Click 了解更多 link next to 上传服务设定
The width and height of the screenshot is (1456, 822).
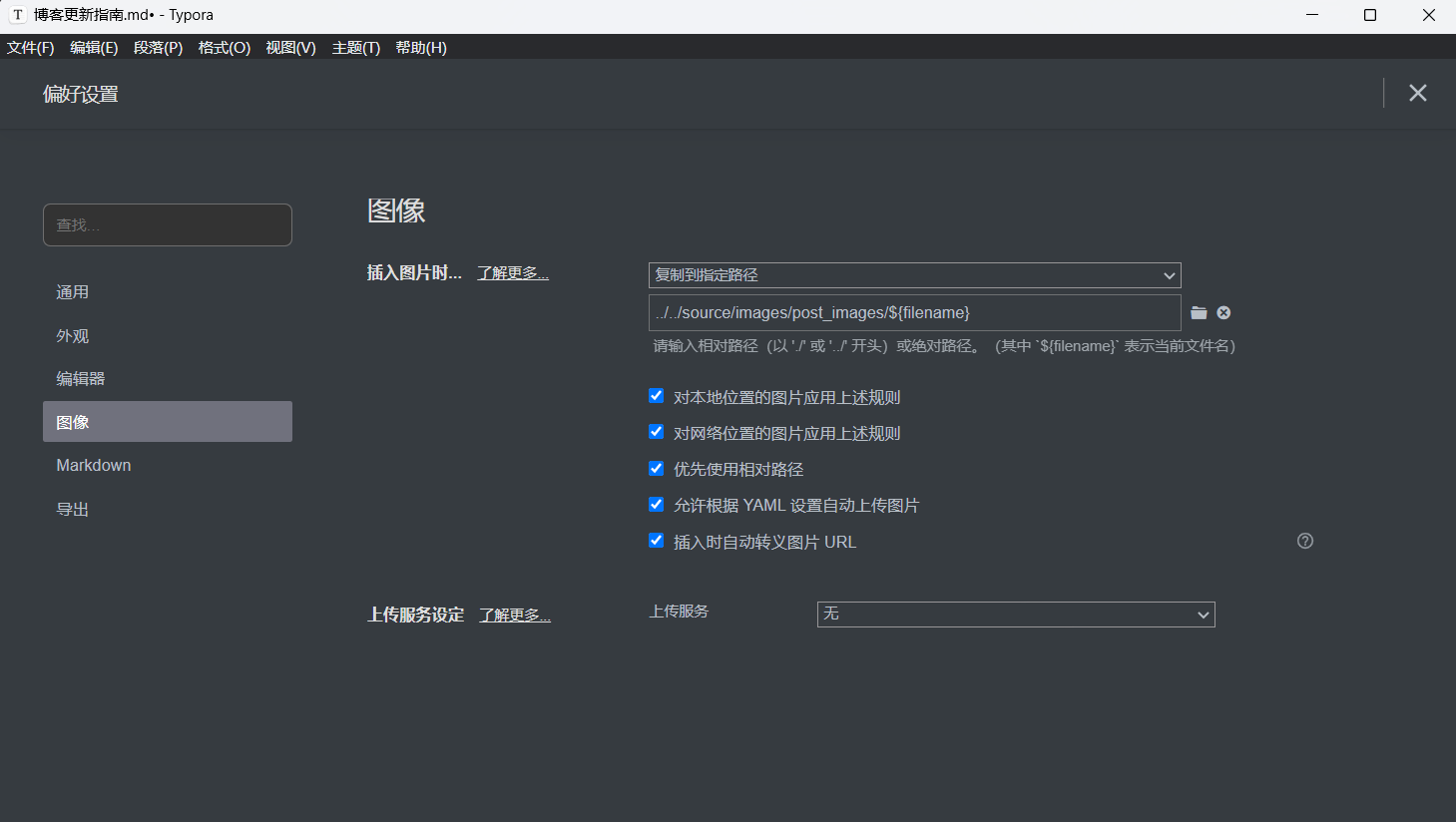tap(515, 616)
